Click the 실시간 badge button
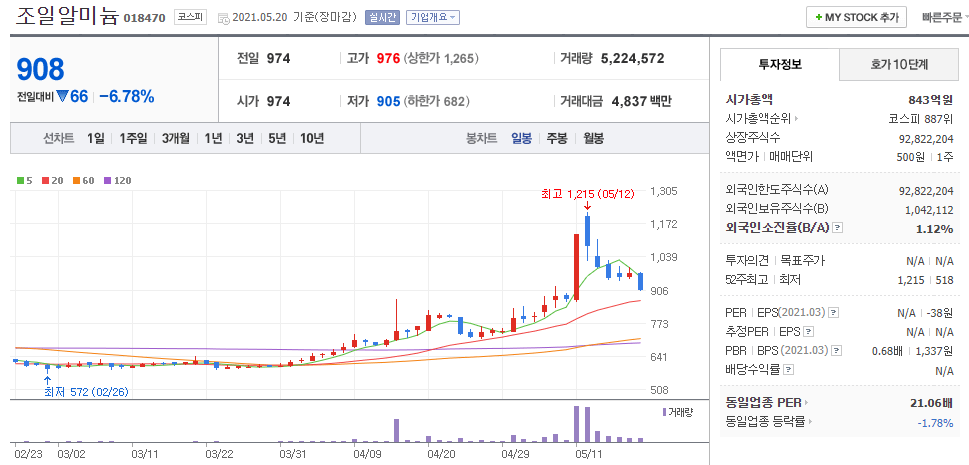This screenshot has width=969, height=465. point(383,17)
